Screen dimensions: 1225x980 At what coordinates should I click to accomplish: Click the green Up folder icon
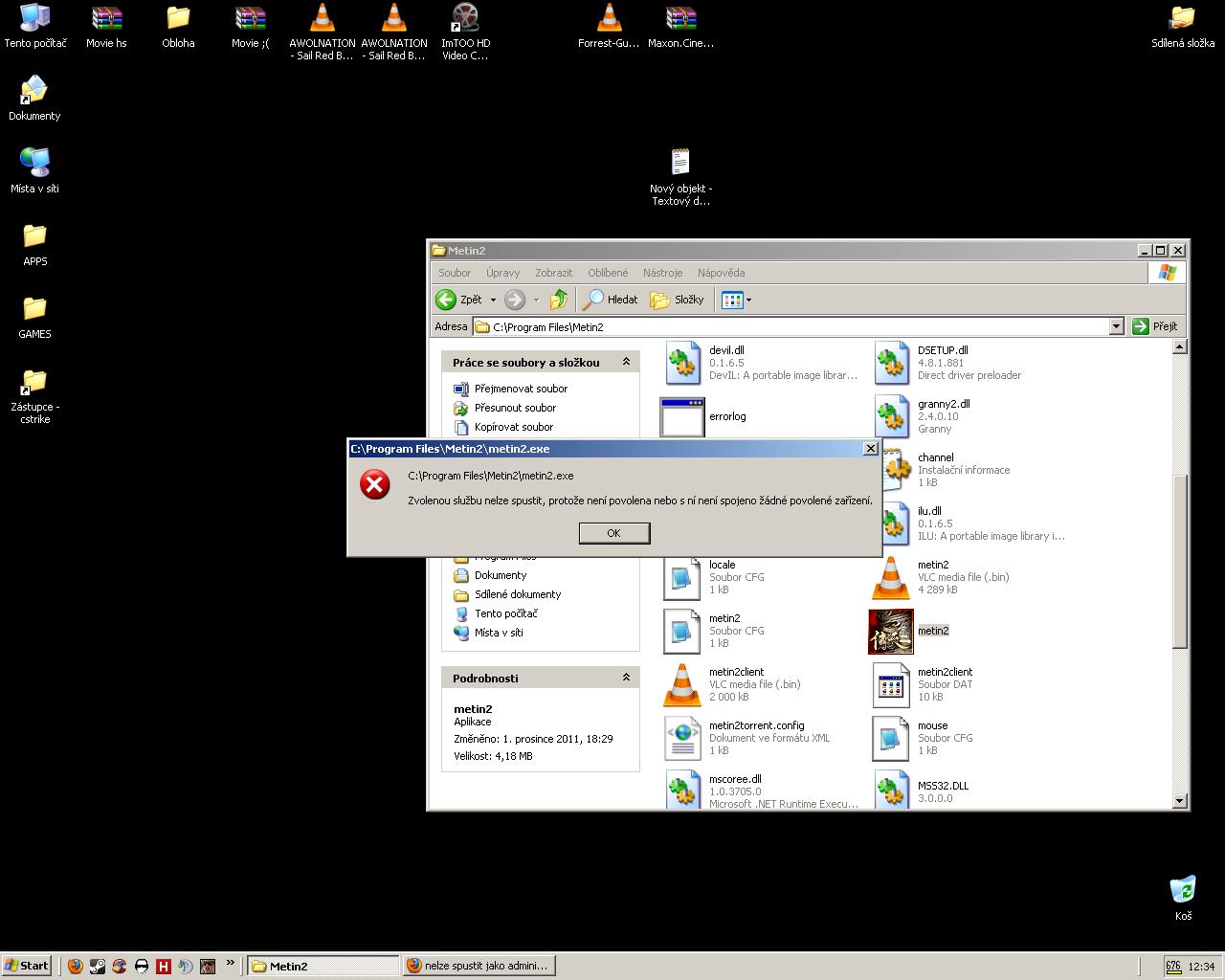click(x=559, y=300)
